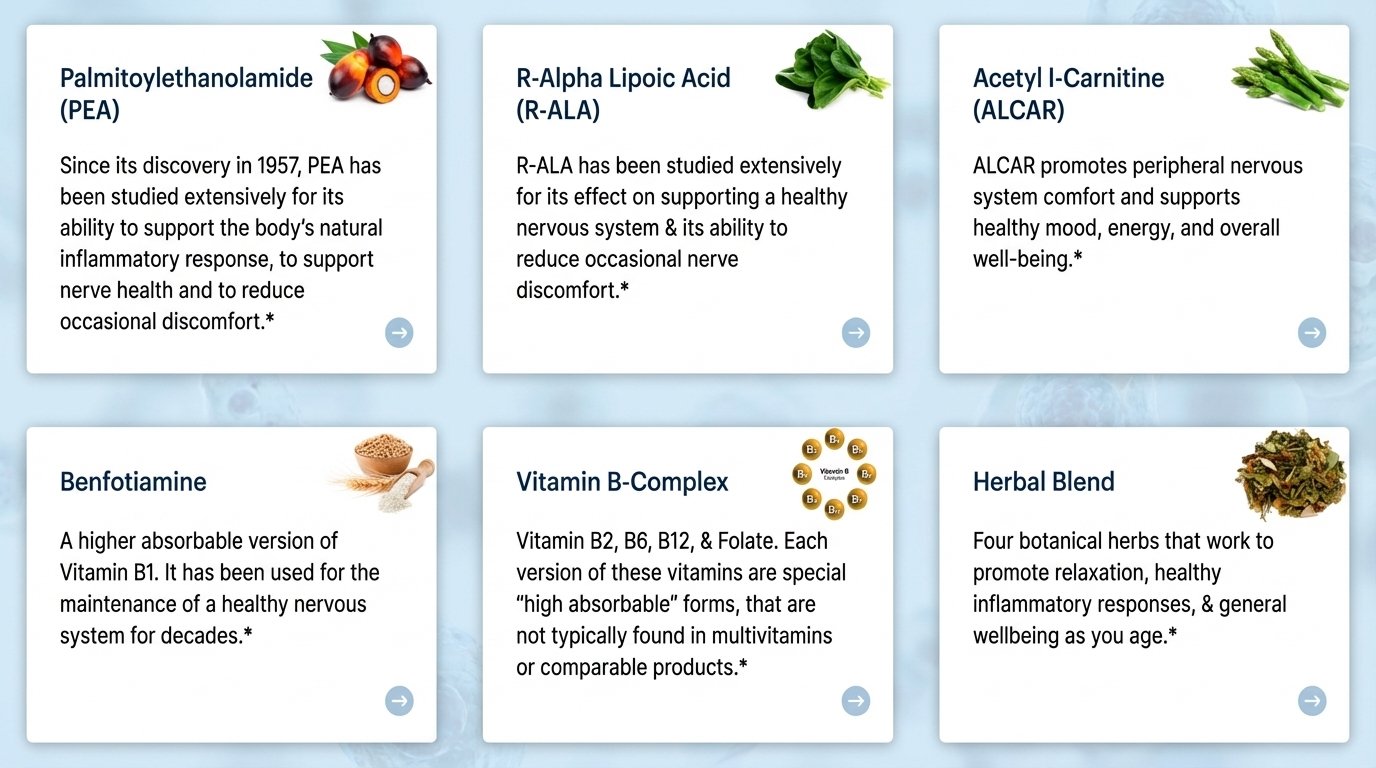
Task: Open the Benfotiamine card arrow icon
Action: click(399, 701)
